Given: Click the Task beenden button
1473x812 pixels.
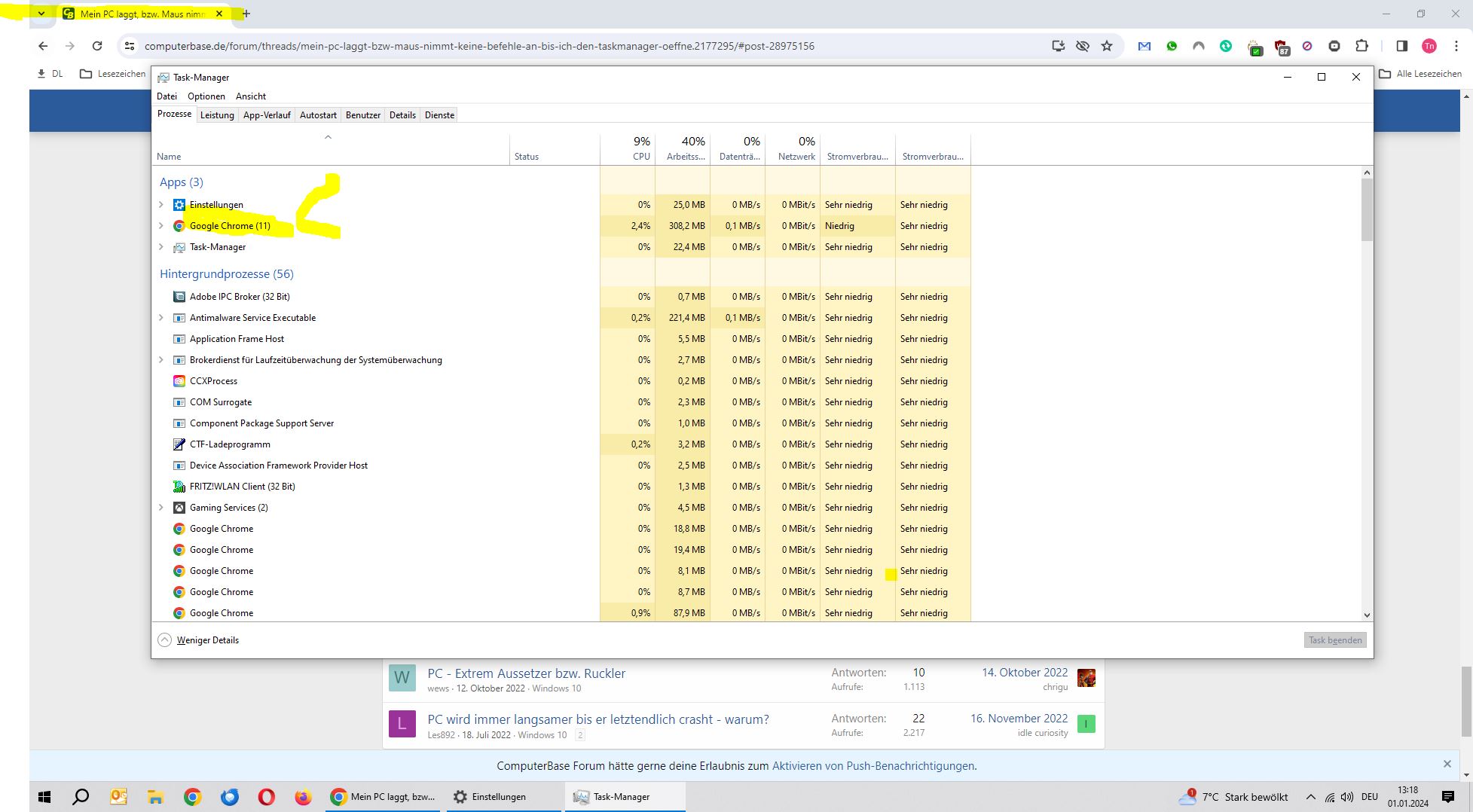Looking at the screenshot, I should click(1335, 640).
